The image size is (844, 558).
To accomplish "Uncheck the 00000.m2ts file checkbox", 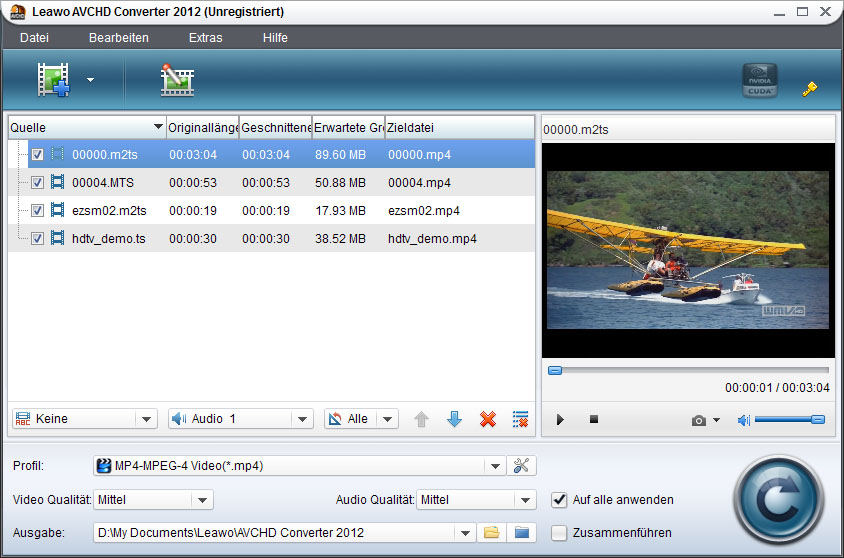I will coord(37,154).
